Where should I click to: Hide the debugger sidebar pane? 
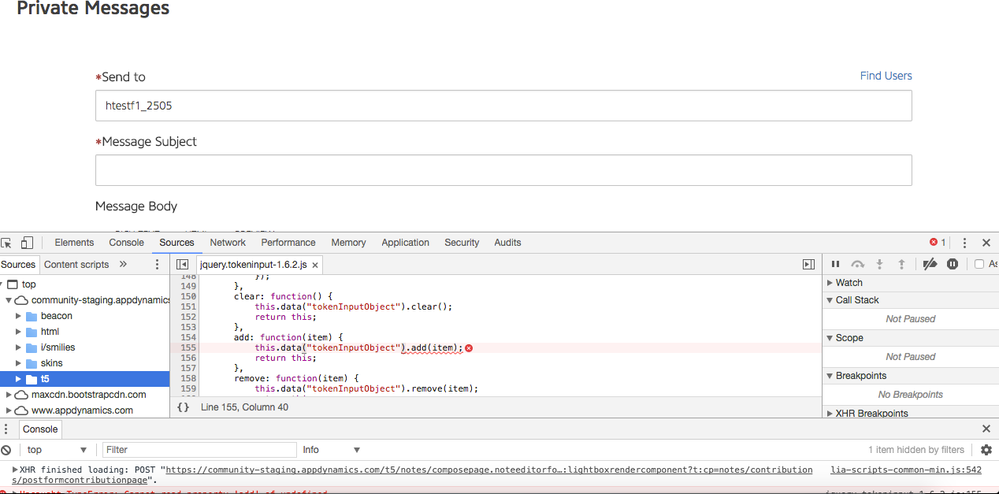tap(809, 265)
